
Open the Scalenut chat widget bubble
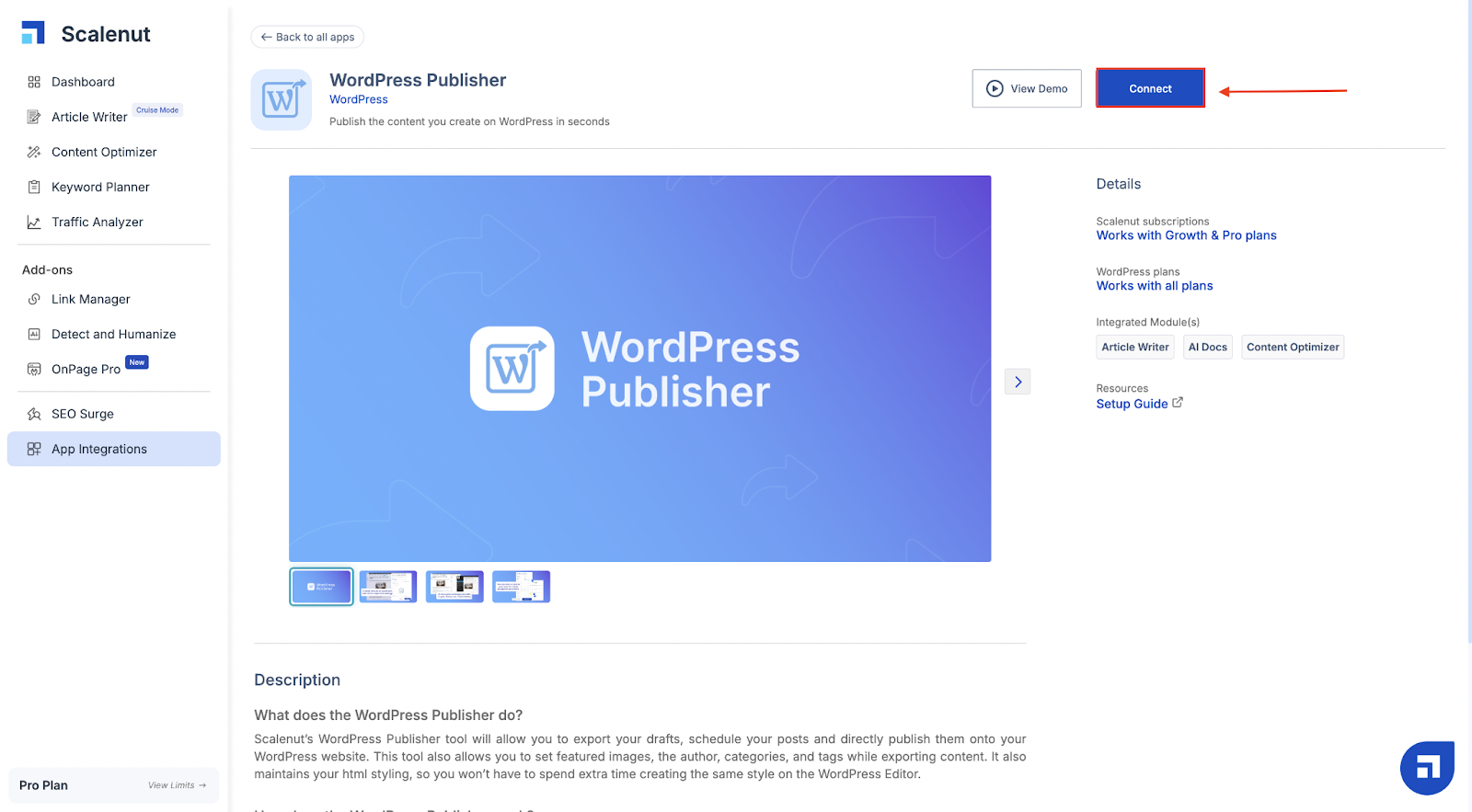[1427, 767]
